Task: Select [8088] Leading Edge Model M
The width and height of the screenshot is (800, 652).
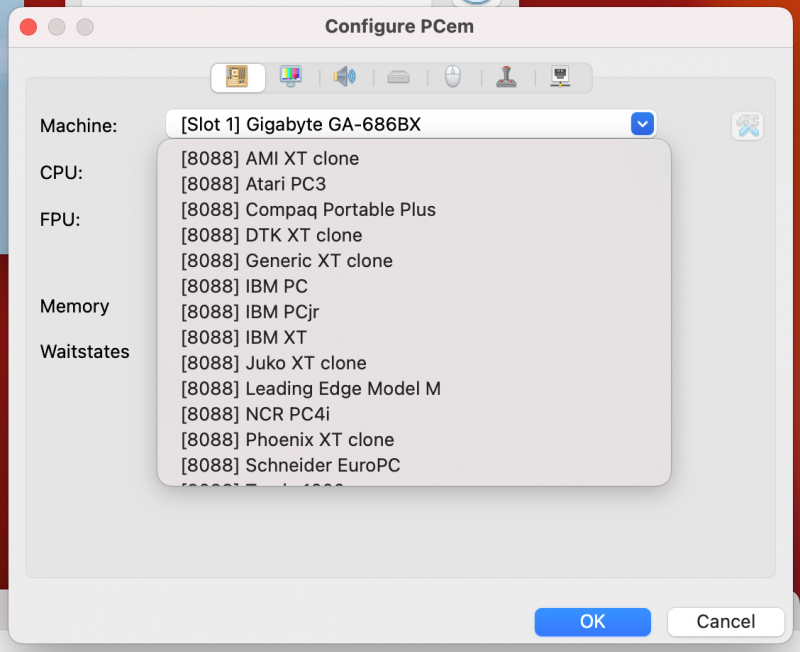Action: [x=414, y=389]
